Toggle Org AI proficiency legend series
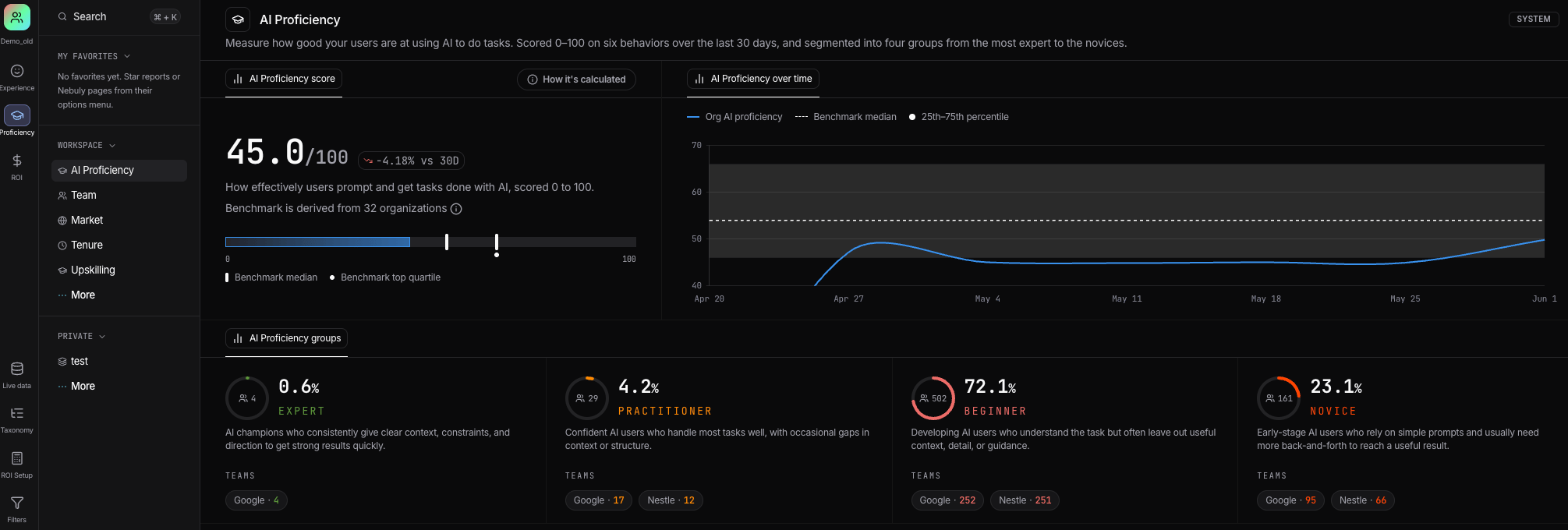Screen dimensions: 1568x530 pos(734,117)
